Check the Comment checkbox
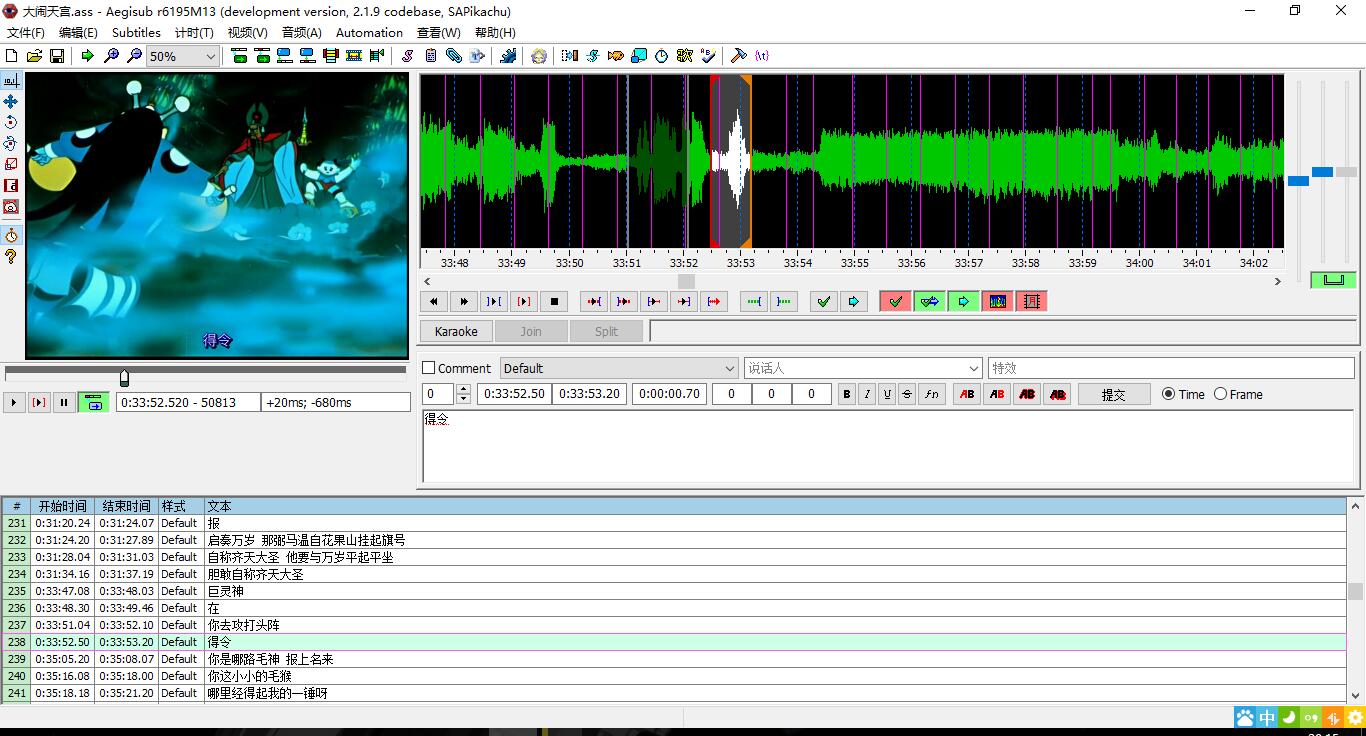Screen dimensions: 1366x736 point(429,368)
